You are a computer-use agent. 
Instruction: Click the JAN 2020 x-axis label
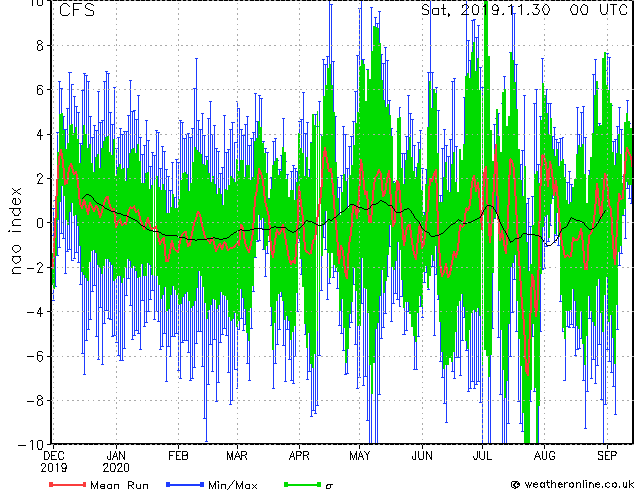[116, 462]
